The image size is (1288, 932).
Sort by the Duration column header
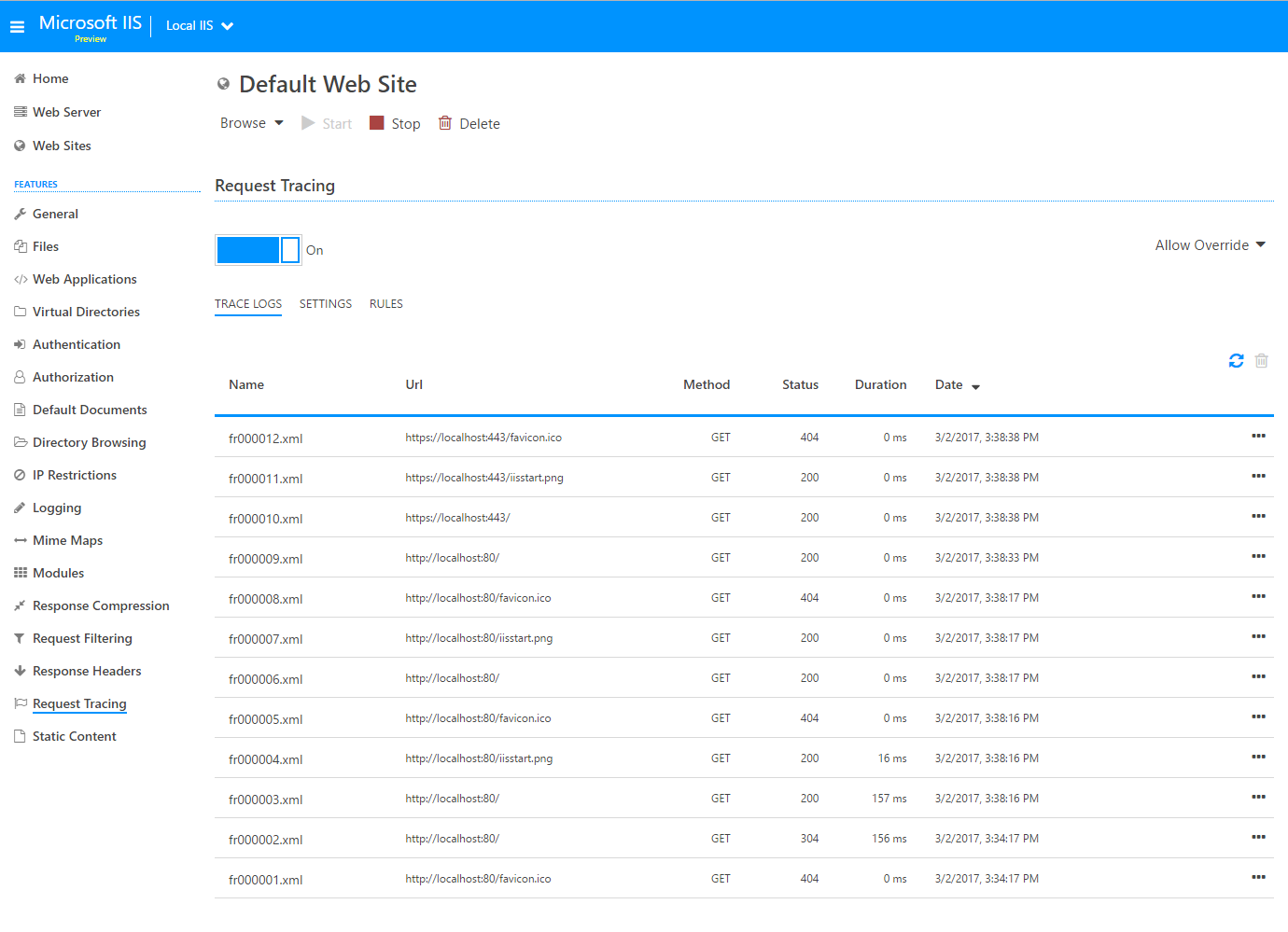click(x=880, y=384)
